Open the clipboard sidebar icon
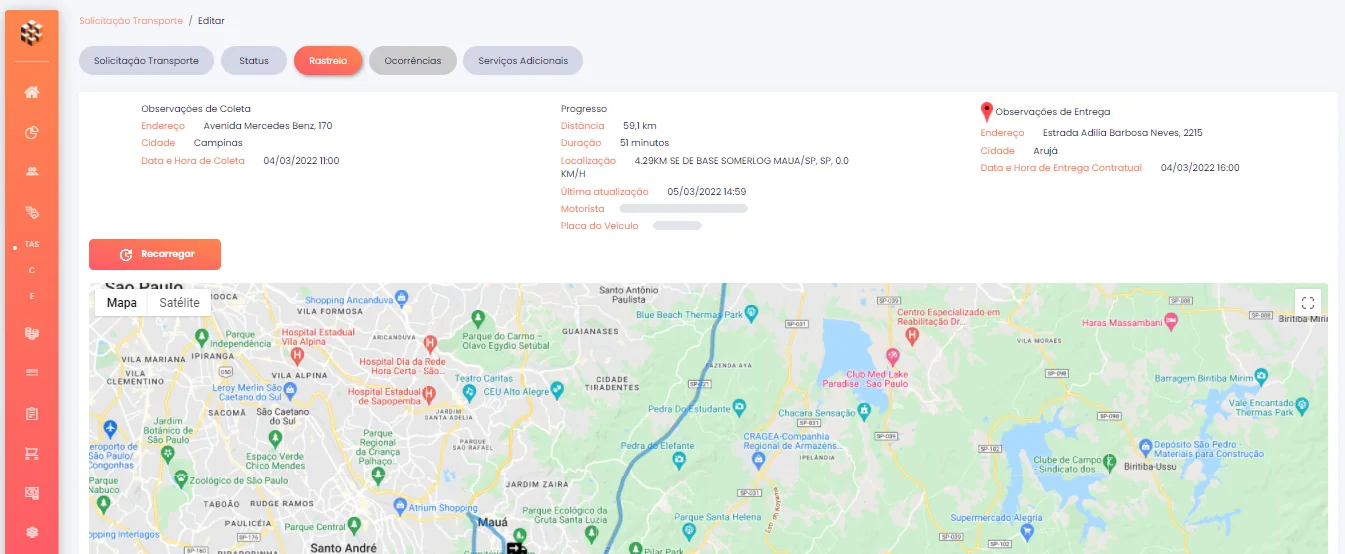Screen dimensions: 1345x554 click(x=32, y=413)
